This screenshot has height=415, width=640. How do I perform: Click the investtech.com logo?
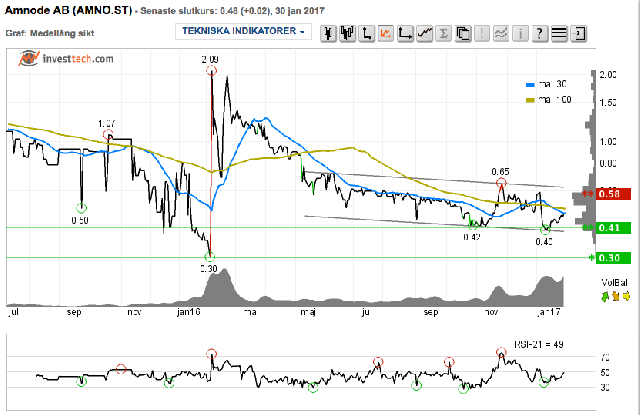point(66,59)
